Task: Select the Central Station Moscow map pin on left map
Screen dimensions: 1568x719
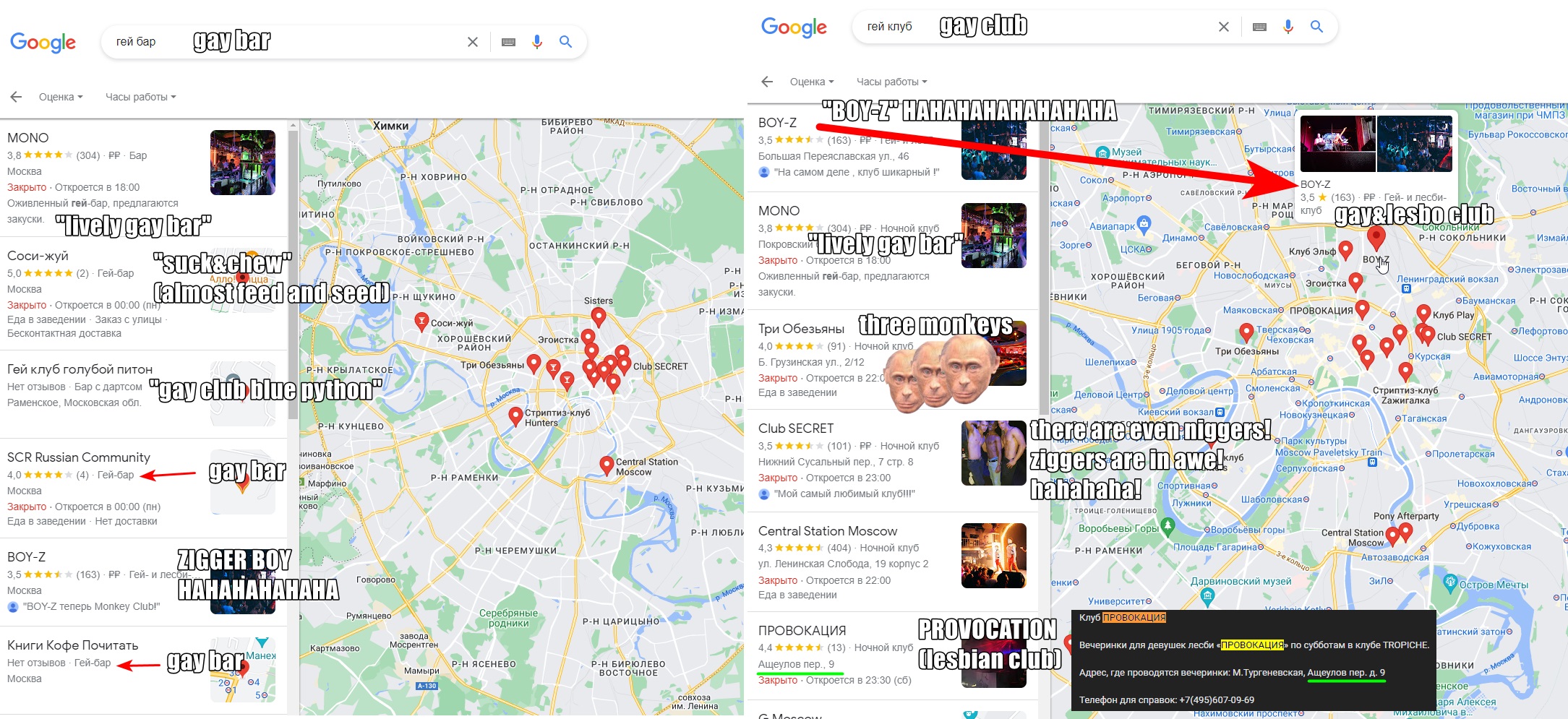Action: 607,465
